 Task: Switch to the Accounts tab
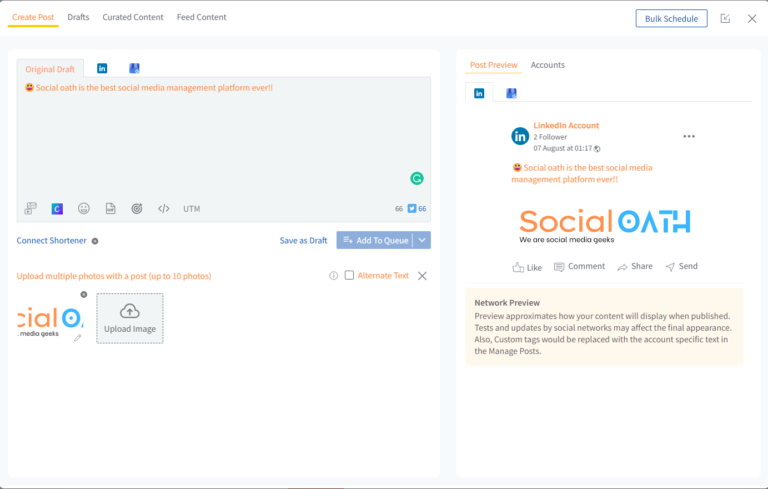pyautogui.click(x=548, y=65)
